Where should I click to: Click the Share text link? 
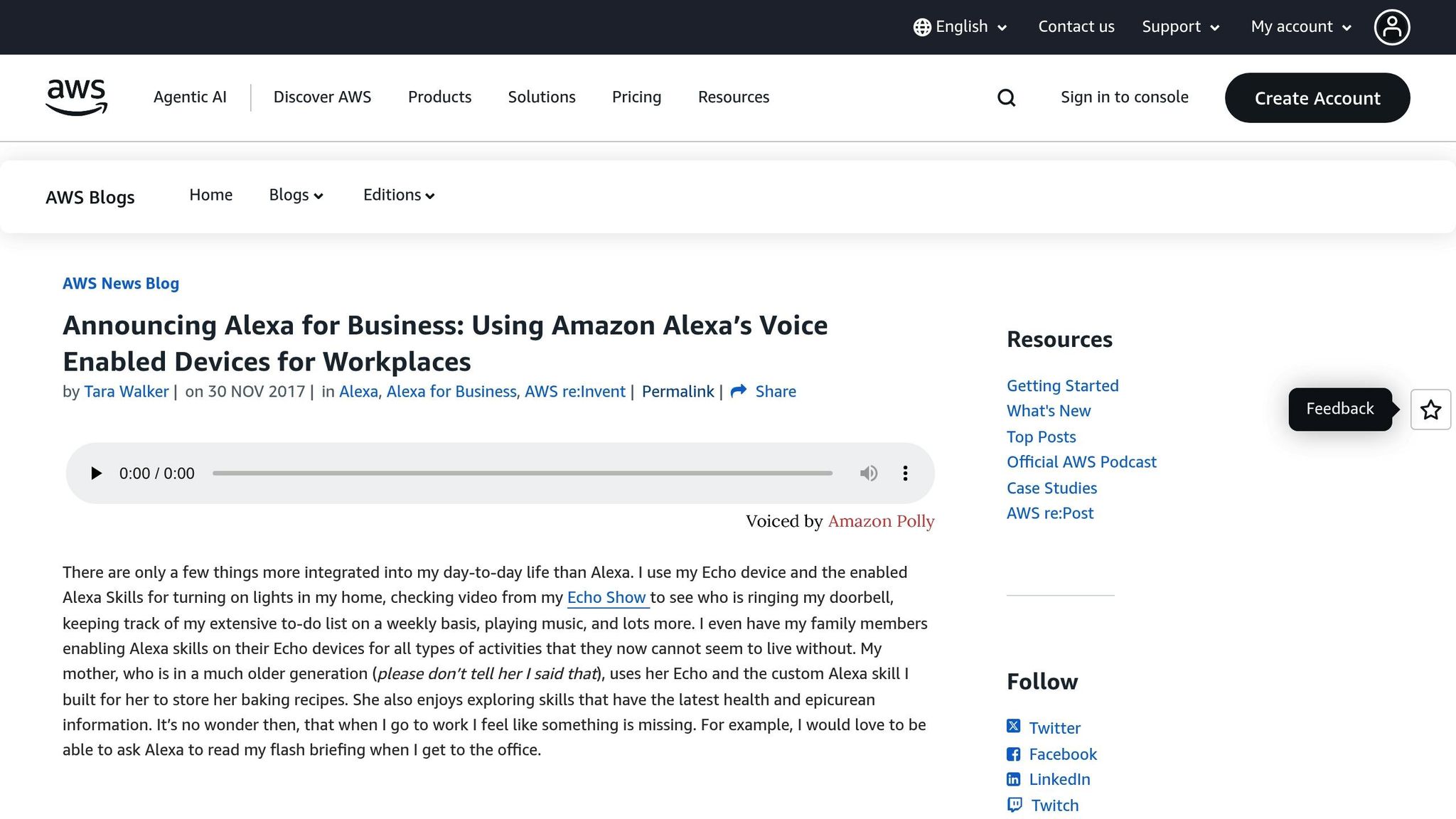(776, 392)
